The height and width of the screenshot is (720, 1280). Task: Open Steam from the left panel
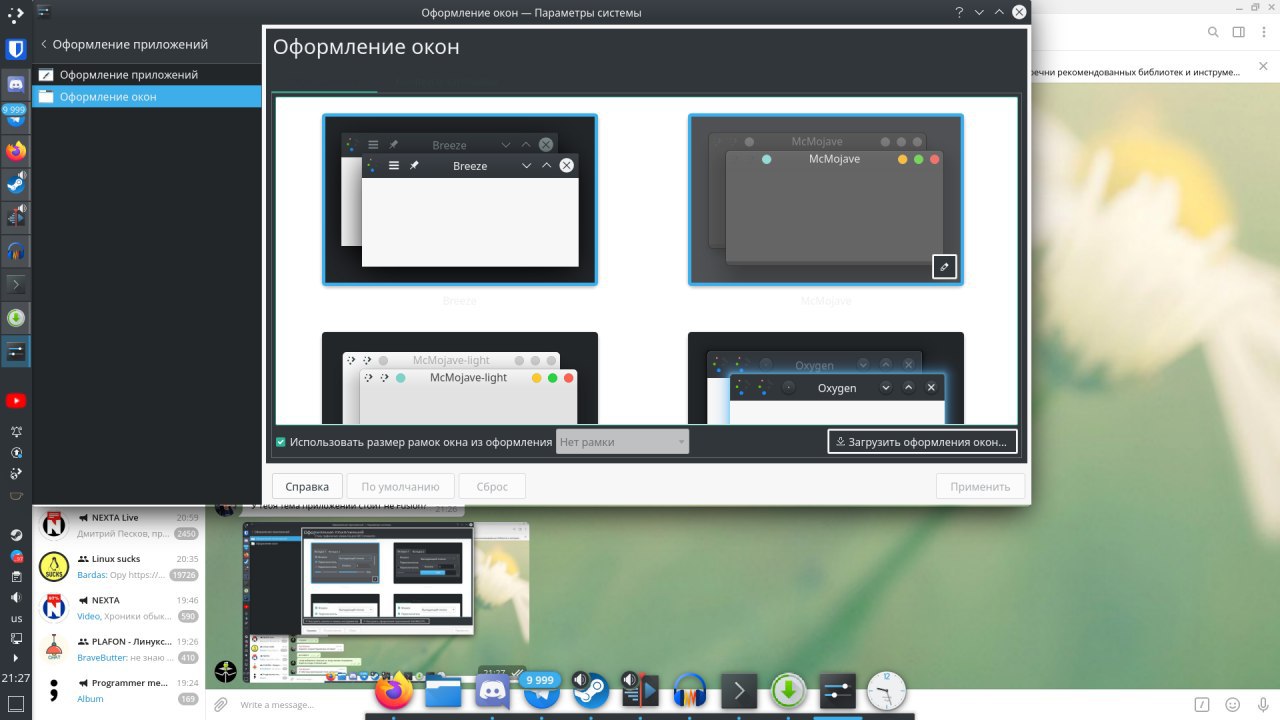[x=16, y=184]
